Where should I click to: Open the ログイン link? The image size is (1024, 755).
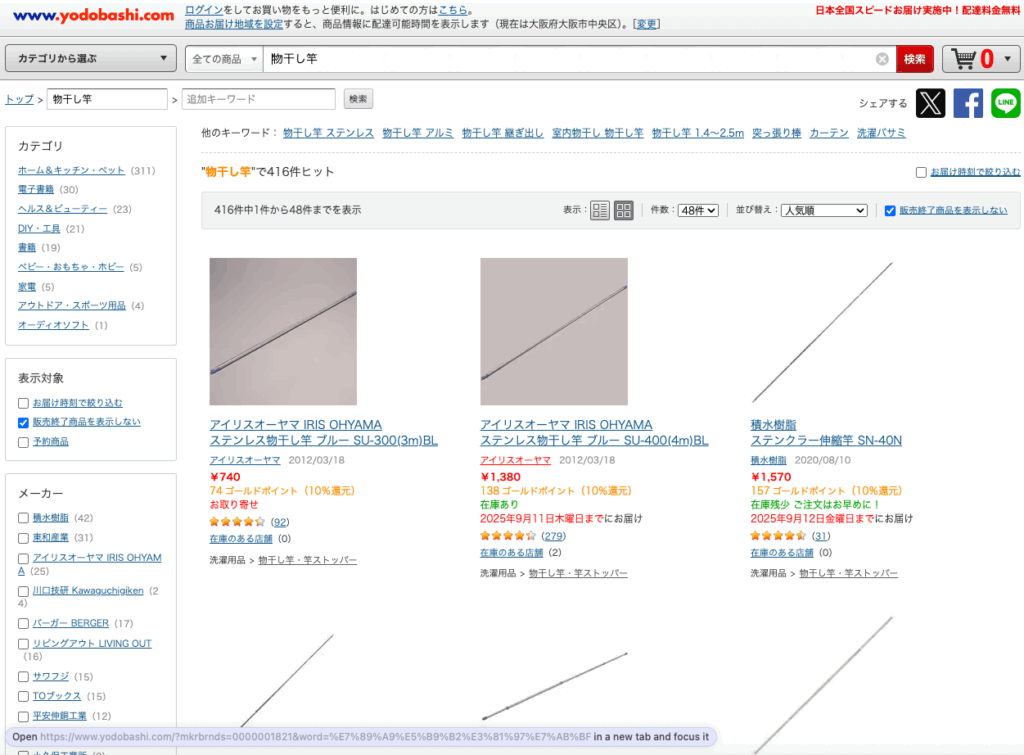[x=204, y=9]
